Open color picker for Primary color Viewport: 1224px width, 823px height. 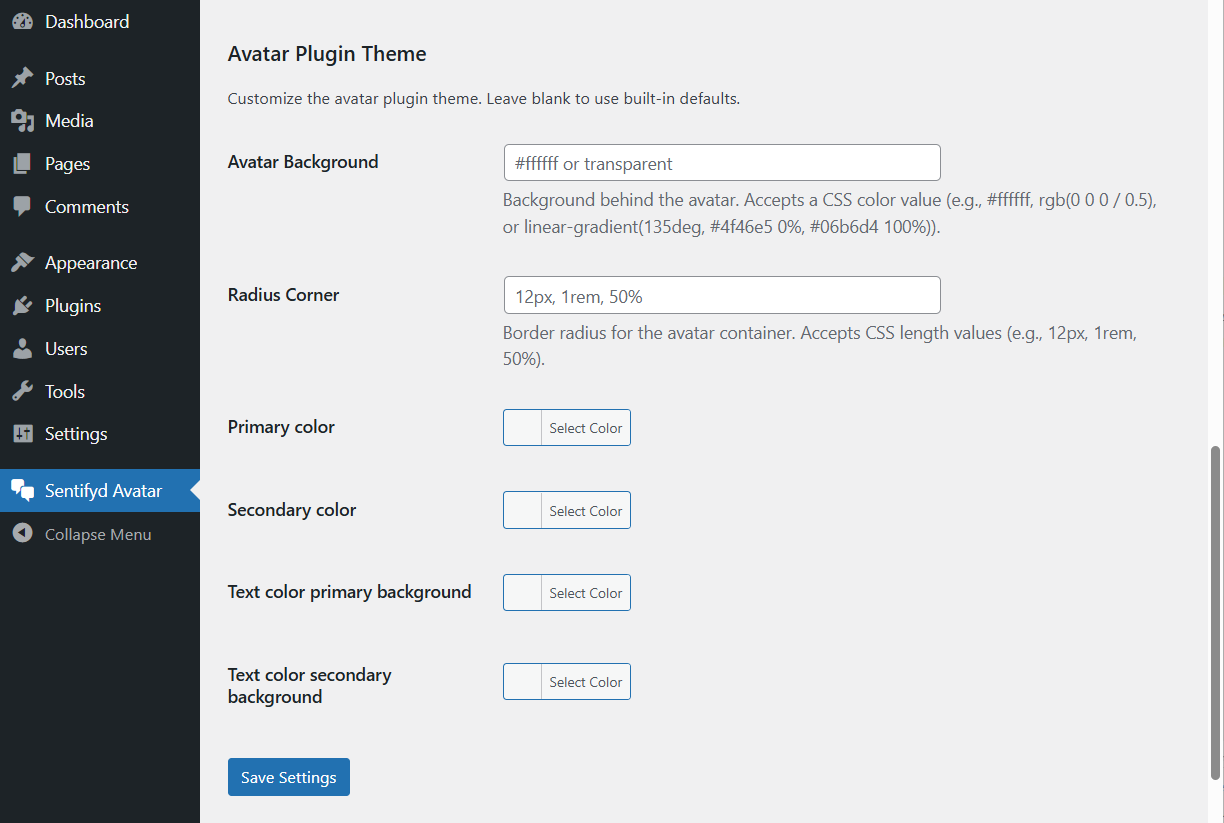tap(585, 427)
